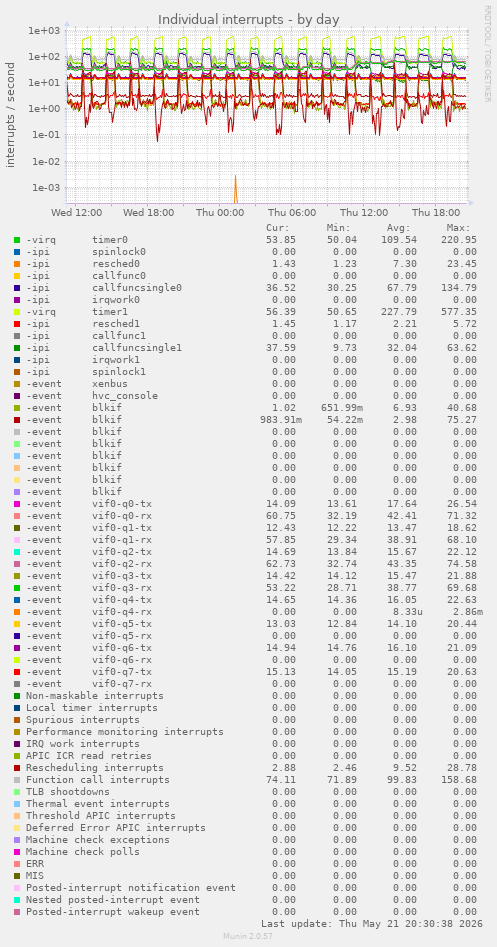Click the timer0 green legend swatch
The width and height of the screenshot is (497, 947).
(x=17, y=240)
